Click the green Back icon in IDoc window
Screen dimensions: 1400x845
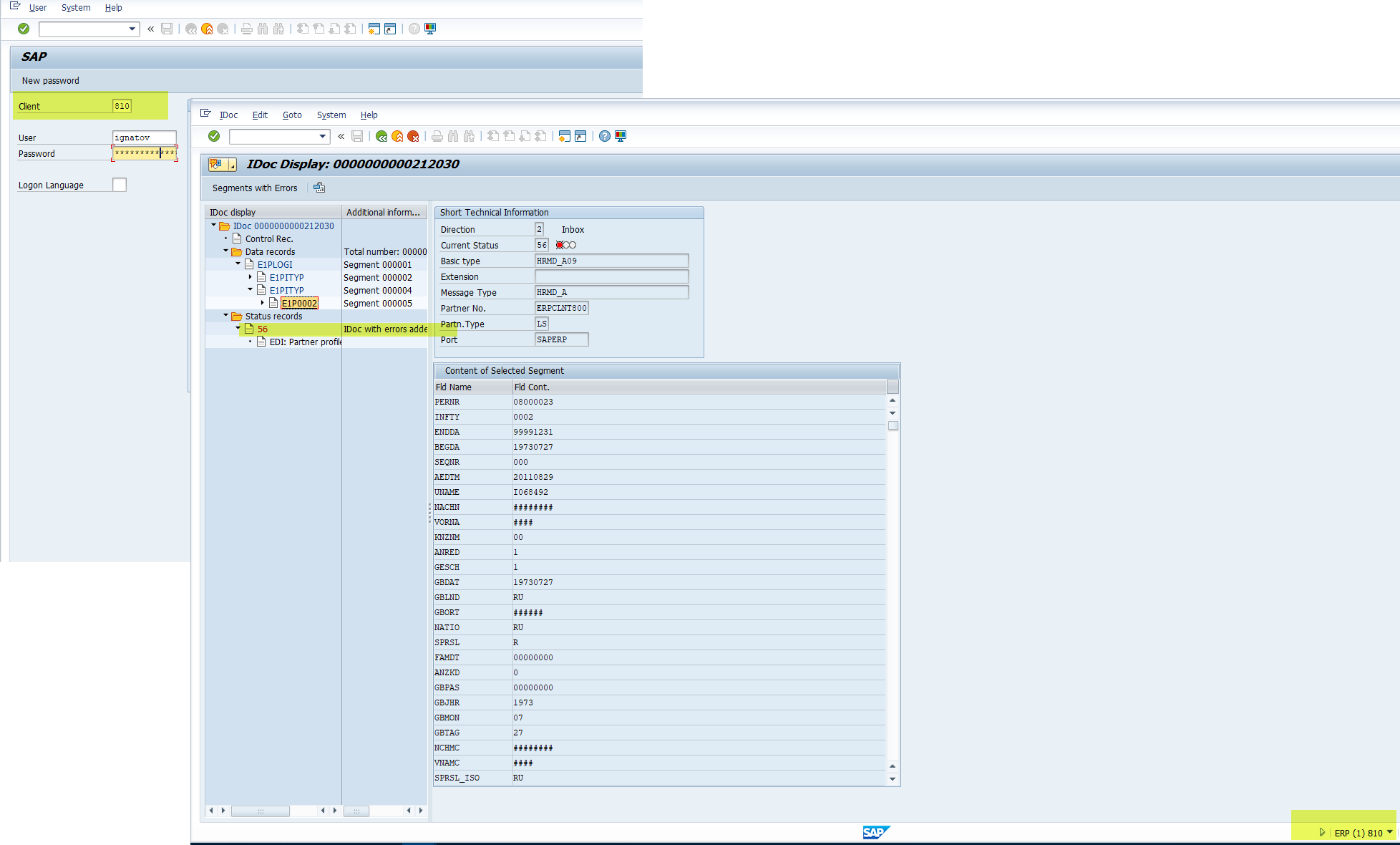tap(381, 136)
